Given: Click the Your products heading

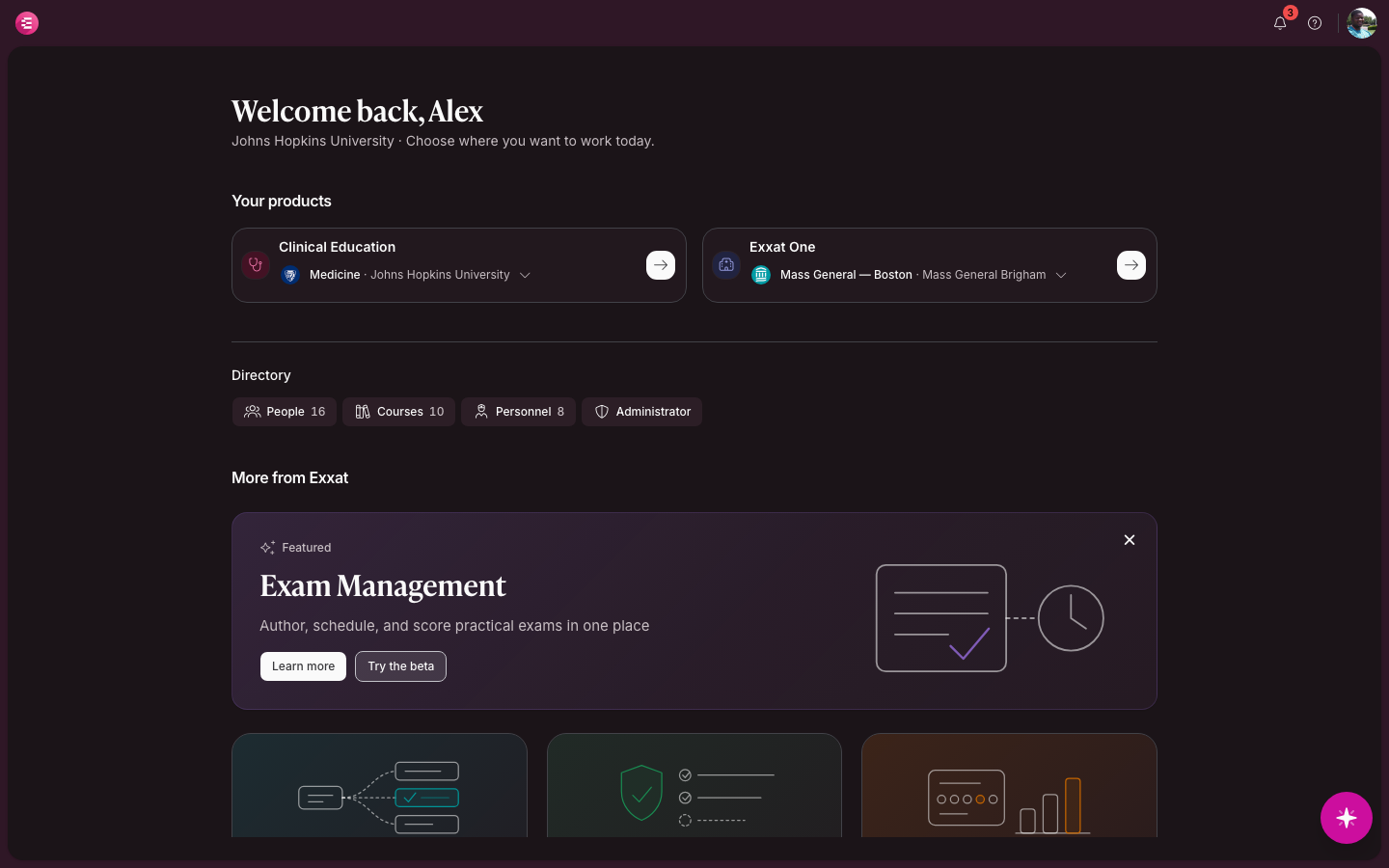Looking at the screenshot, I should pyautogui.click(x=282, y=201).
